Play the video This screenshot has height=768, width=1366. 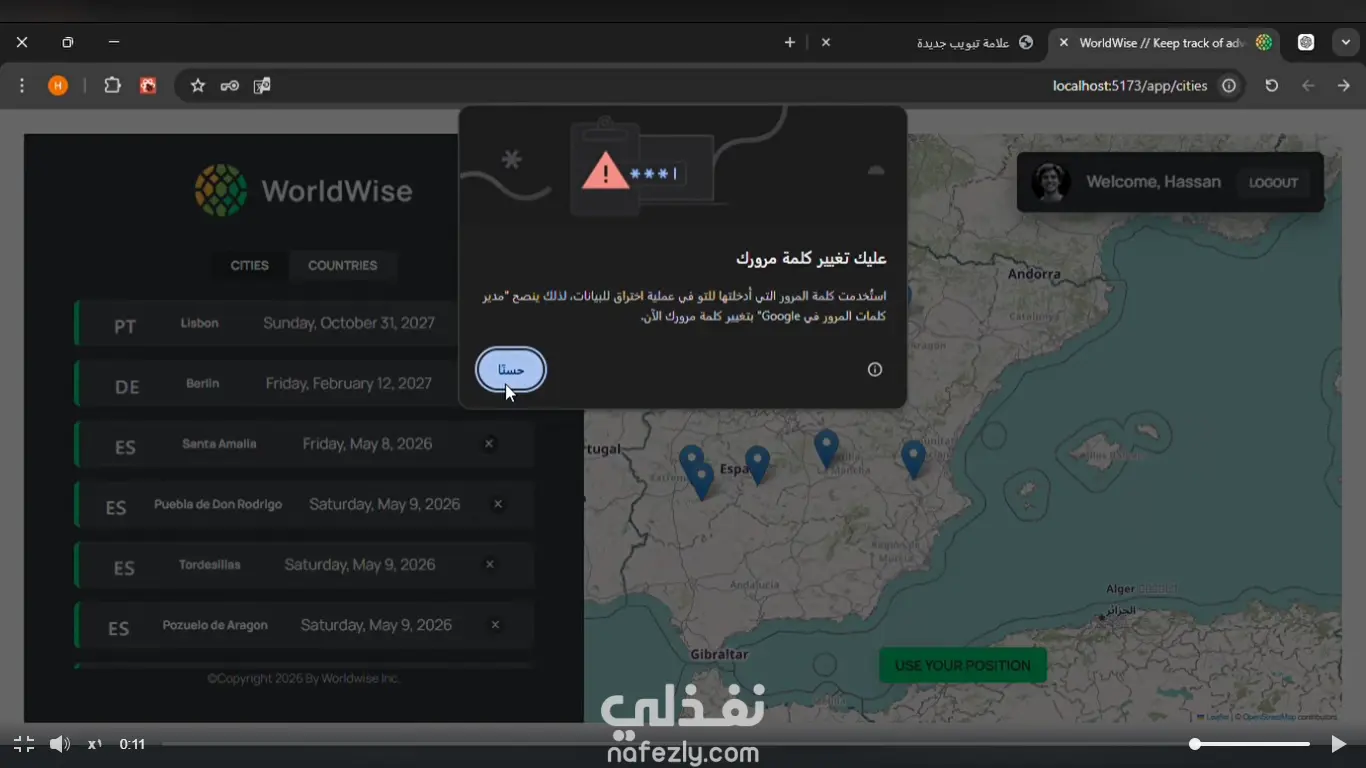[1338, 744]
